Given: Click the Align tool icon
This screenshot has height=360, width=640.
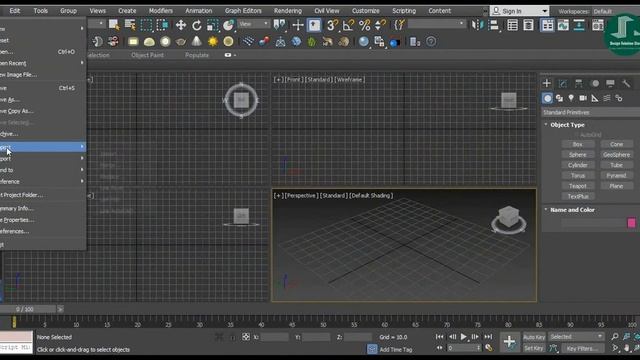Looking at the screenshot, I should coord(493,25).
